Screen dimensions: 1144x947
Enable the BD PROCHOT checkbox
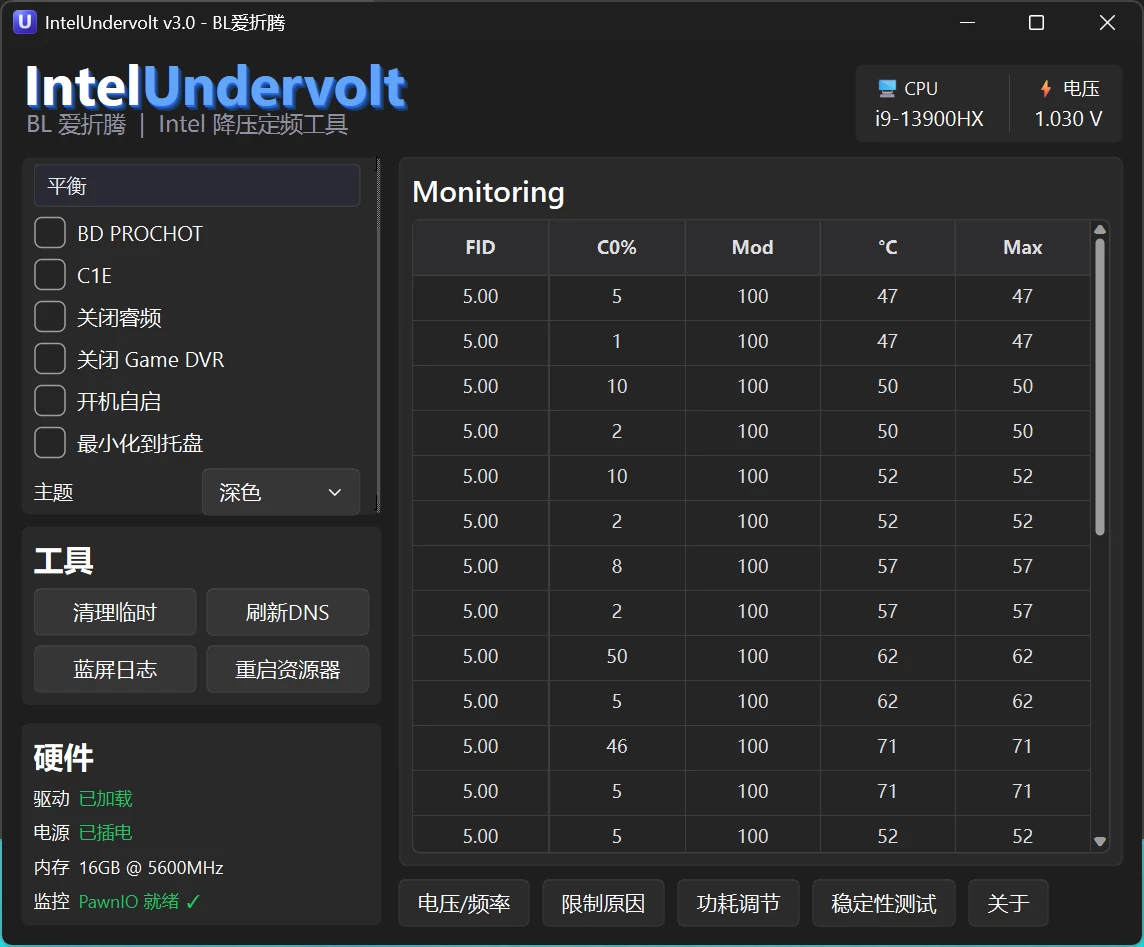pyautogui.click(x=50, y=233)
